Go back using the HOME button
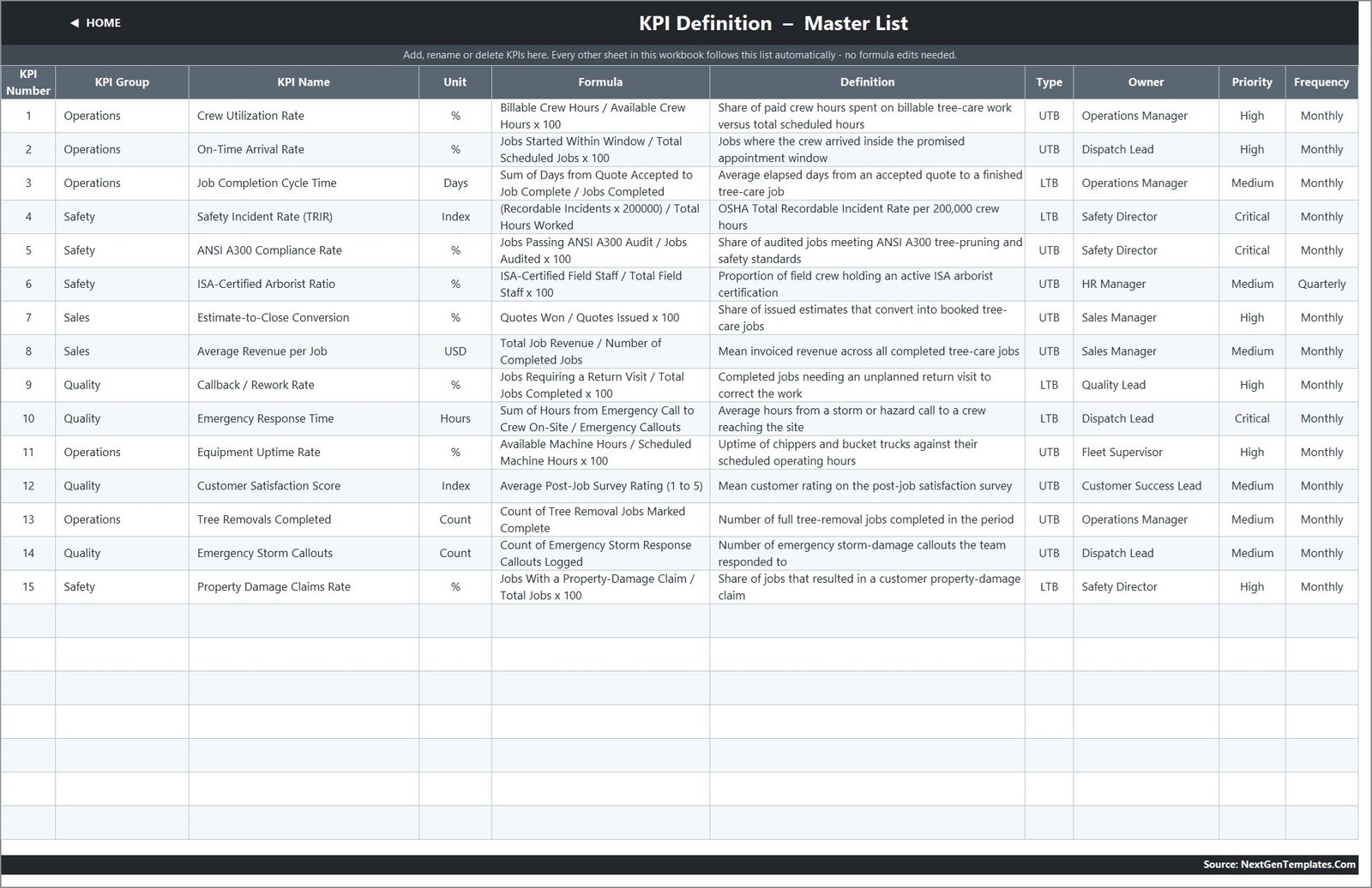This screenshot has height=888, width=1372. coord(95,23)
